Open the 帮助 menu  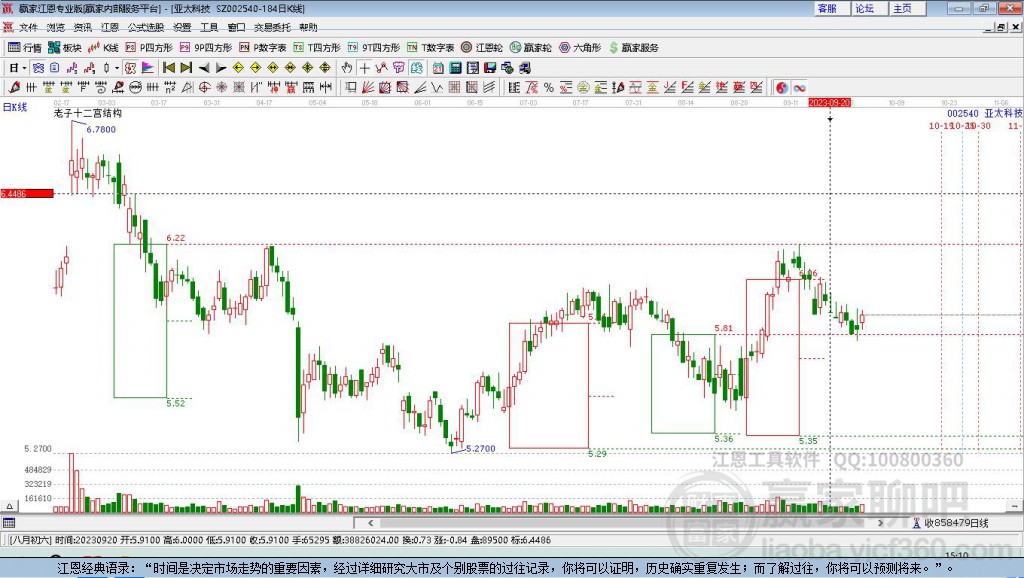308,27
